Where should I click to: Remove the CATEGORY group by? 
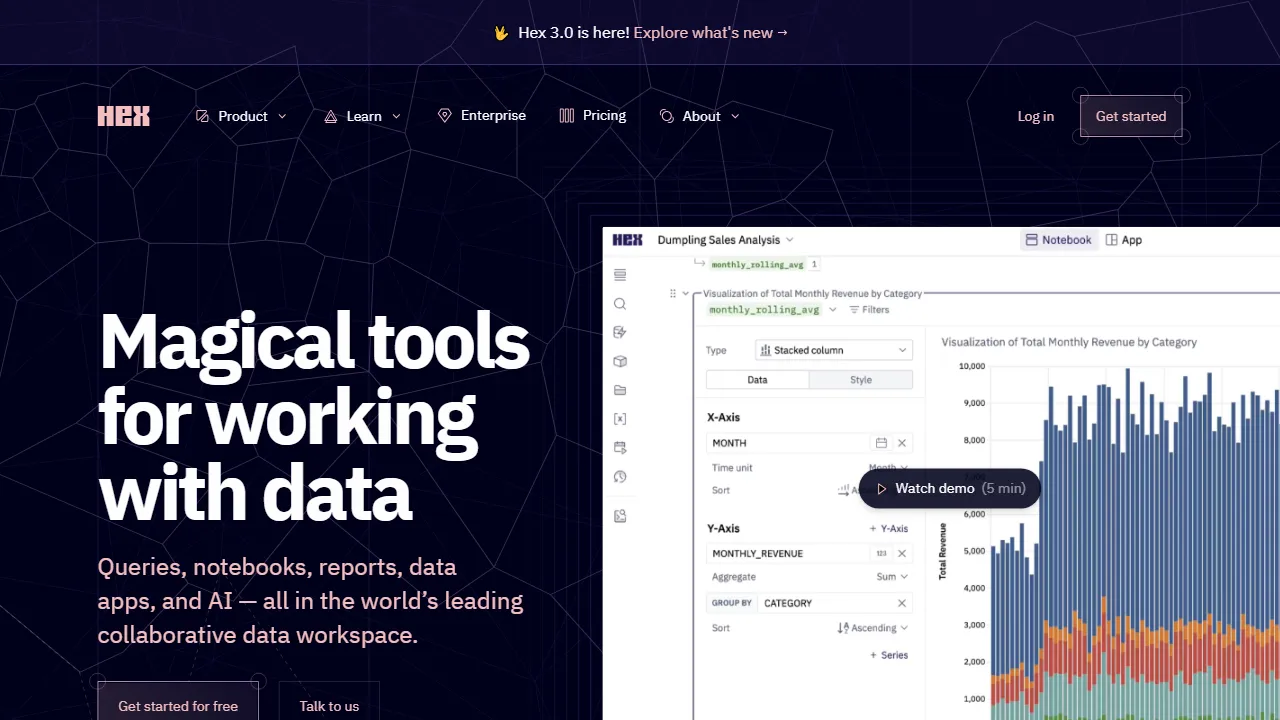(902, 603)
